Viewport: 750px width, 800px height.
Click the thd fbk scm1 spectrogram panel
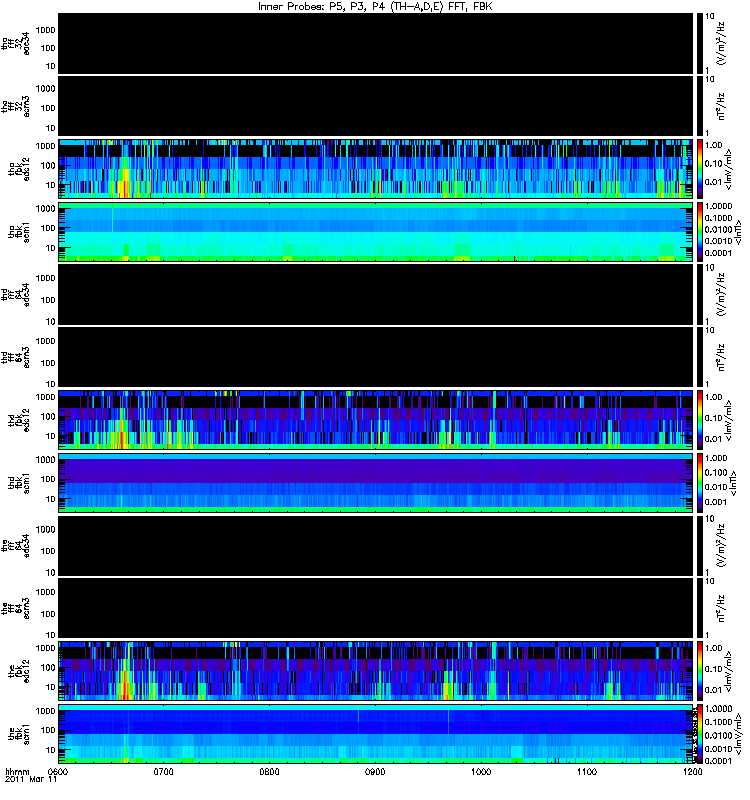tap(376, 483)
